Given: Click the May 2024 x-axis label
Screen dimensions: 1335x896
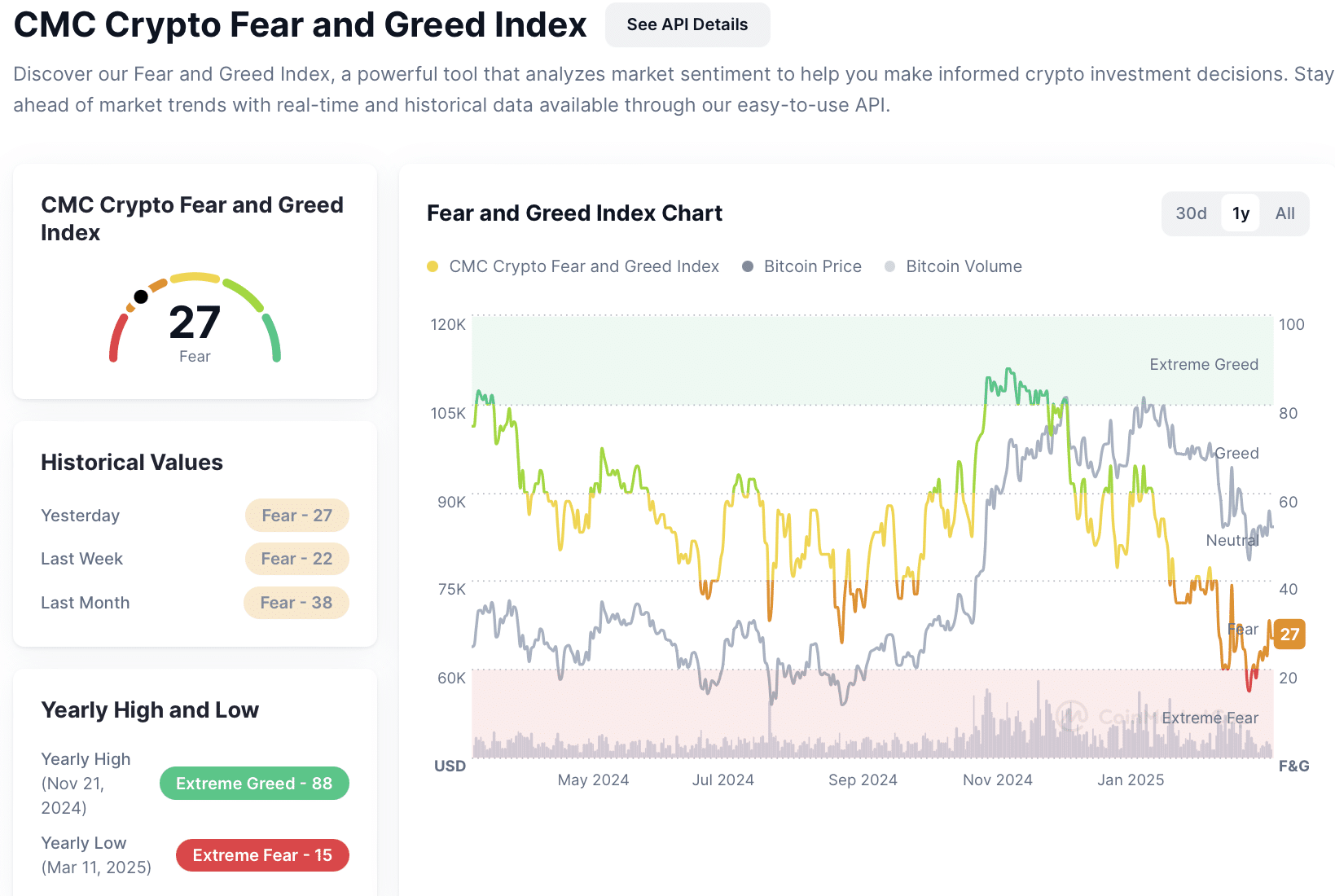Looking at the screenshot, I should click(593, 780).
